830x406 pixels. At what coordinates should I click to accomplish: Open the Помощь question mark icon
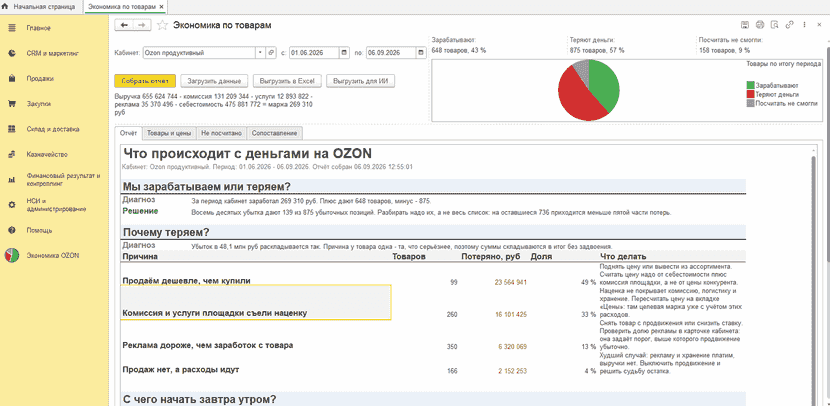12,231
